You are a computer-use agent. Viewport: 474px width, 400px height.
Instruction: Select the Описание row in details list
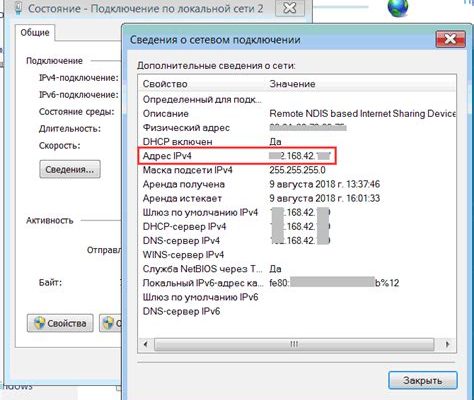pyautogui.click(x=297, y=114)
